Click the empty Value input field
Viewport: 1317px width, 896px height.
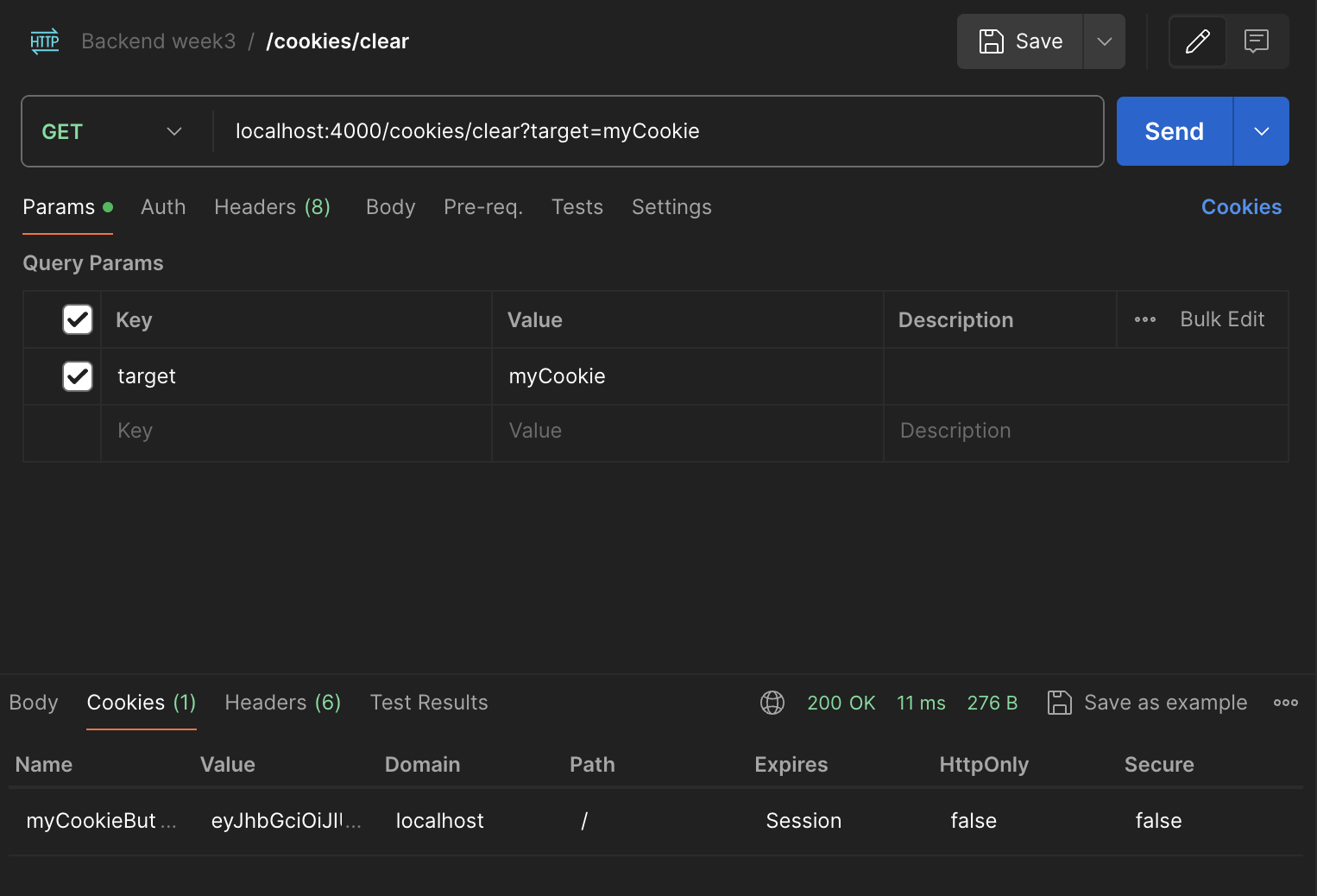coord(688,431)
